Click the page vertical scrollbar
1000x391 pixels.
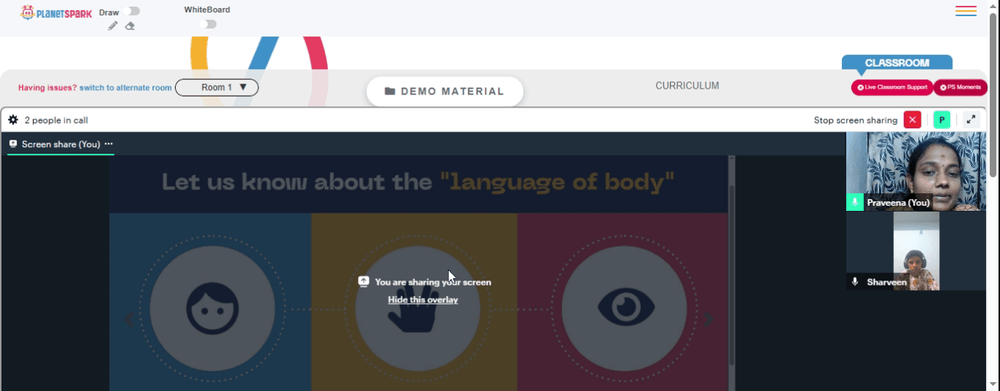tap(994, 96)
